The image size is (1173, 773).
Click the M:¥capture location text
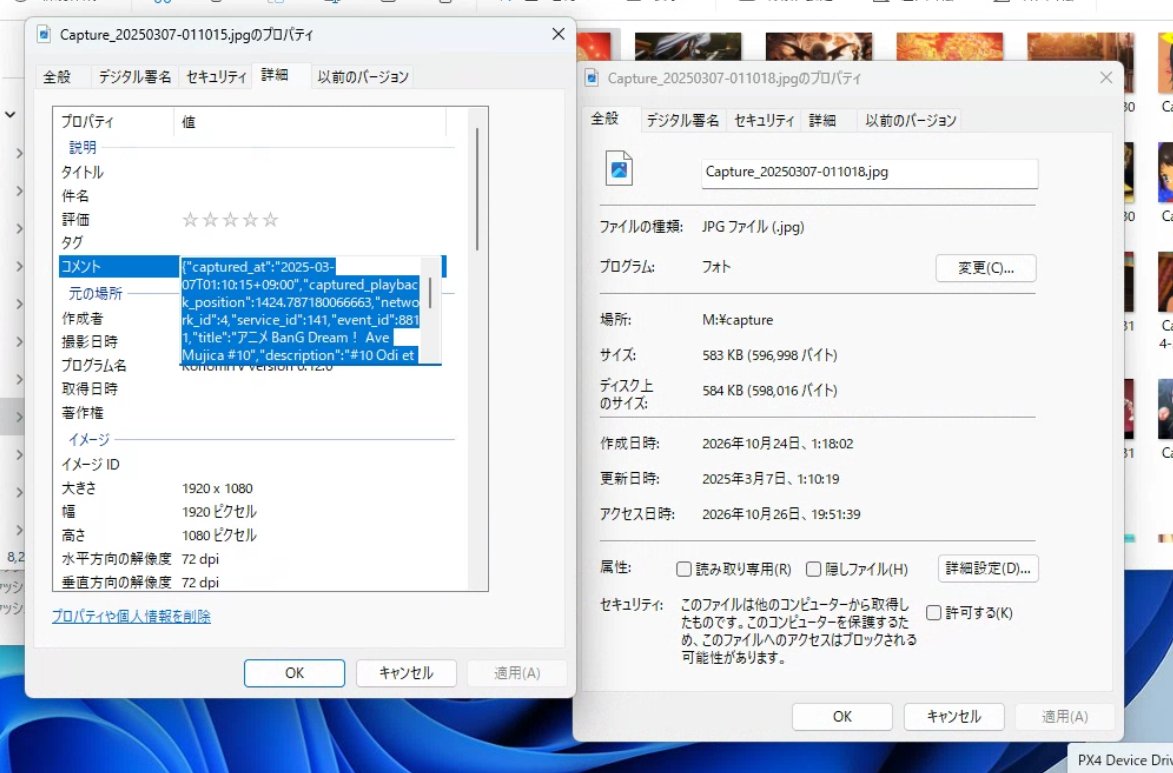coord(738,320)
